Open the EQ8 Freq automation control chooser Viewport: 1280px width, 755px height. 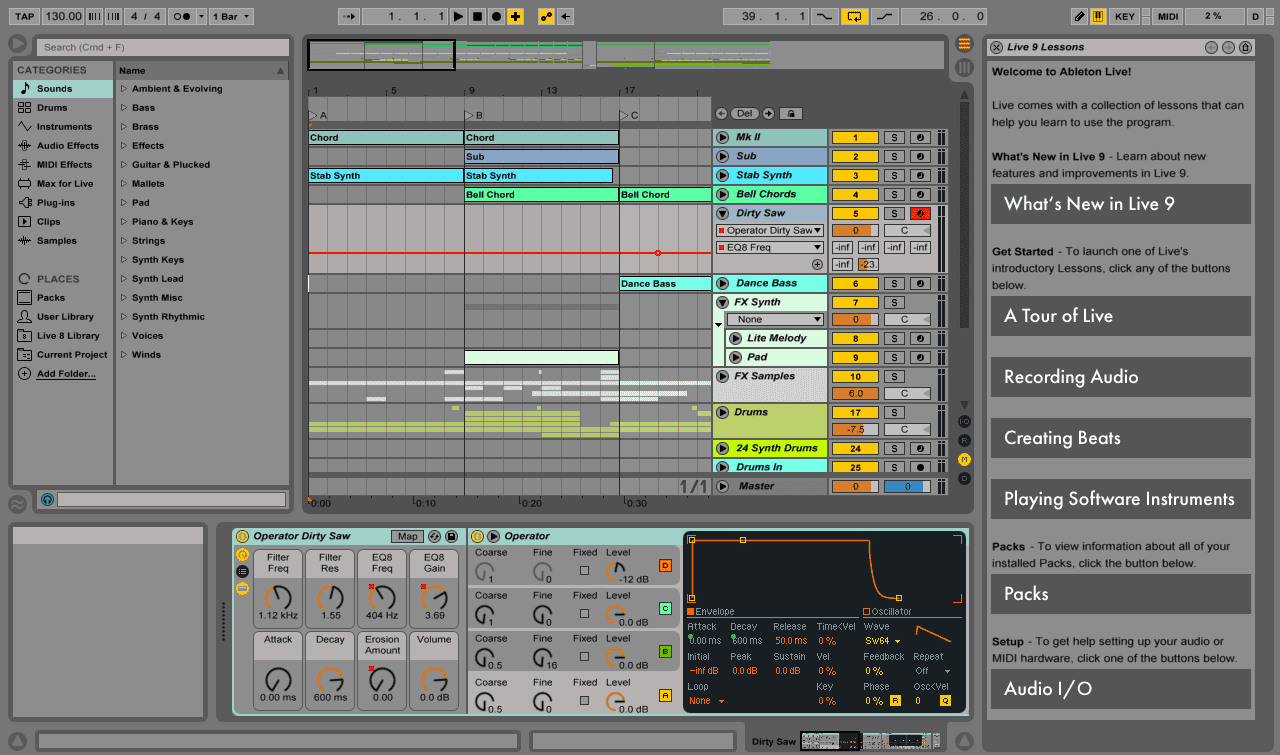[770, 248]
